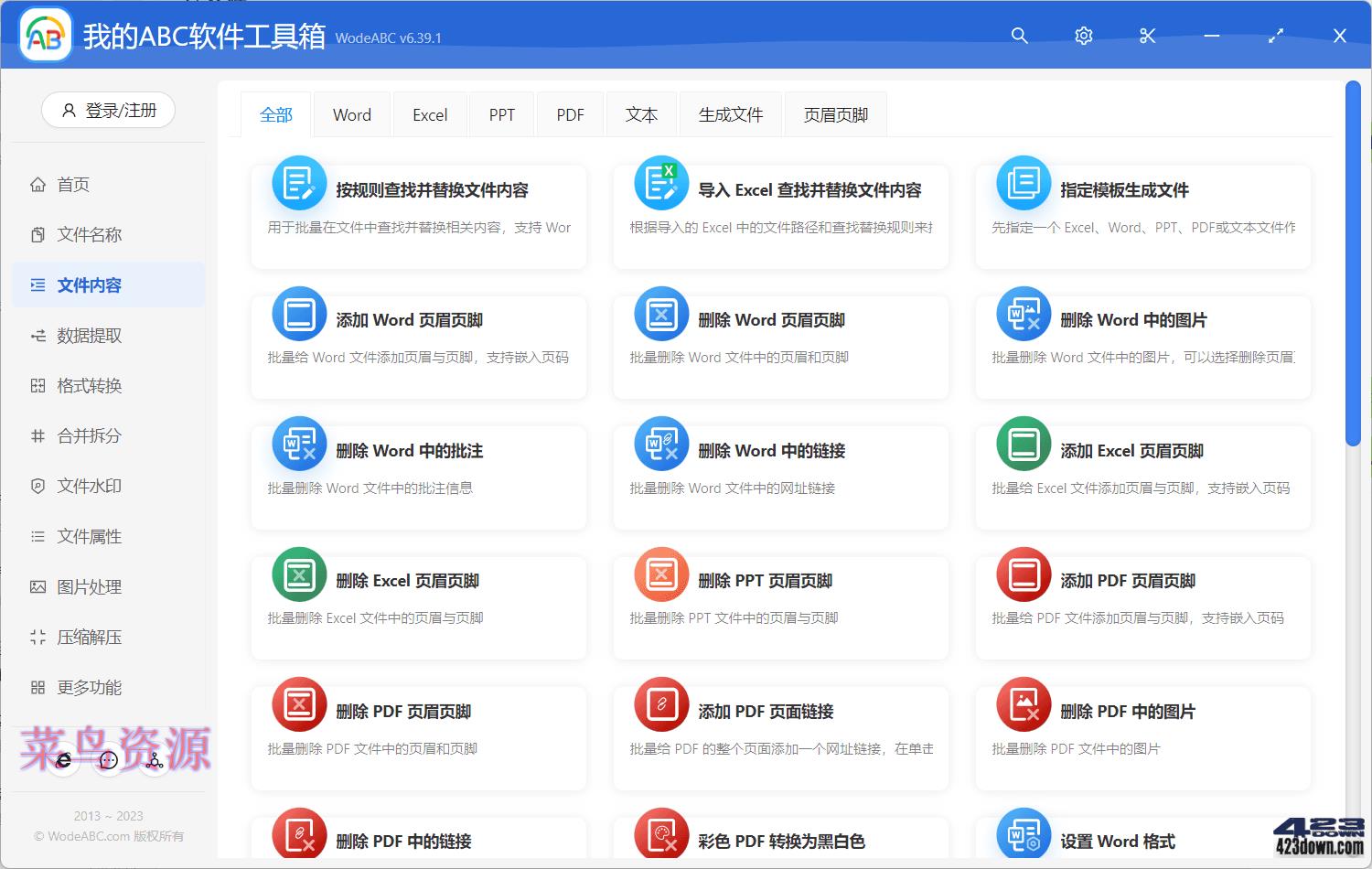Image resolution: width=1372 pixels, height=869 pixels.
Task: Select the 指定模板生成文件 tool icon
Action: tap(1023, 183)
